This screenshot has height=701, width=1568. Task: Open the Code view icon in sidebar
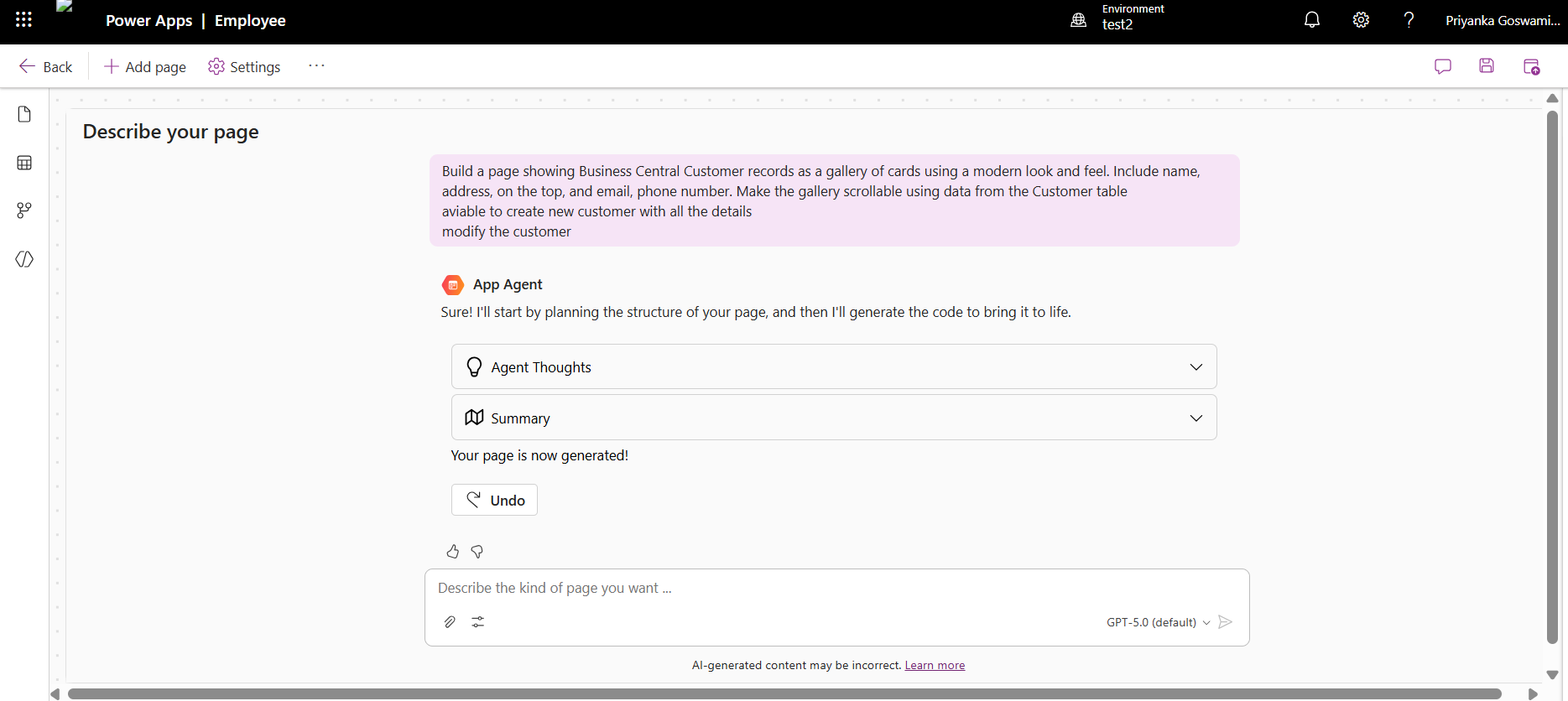[x=24, y=259]
